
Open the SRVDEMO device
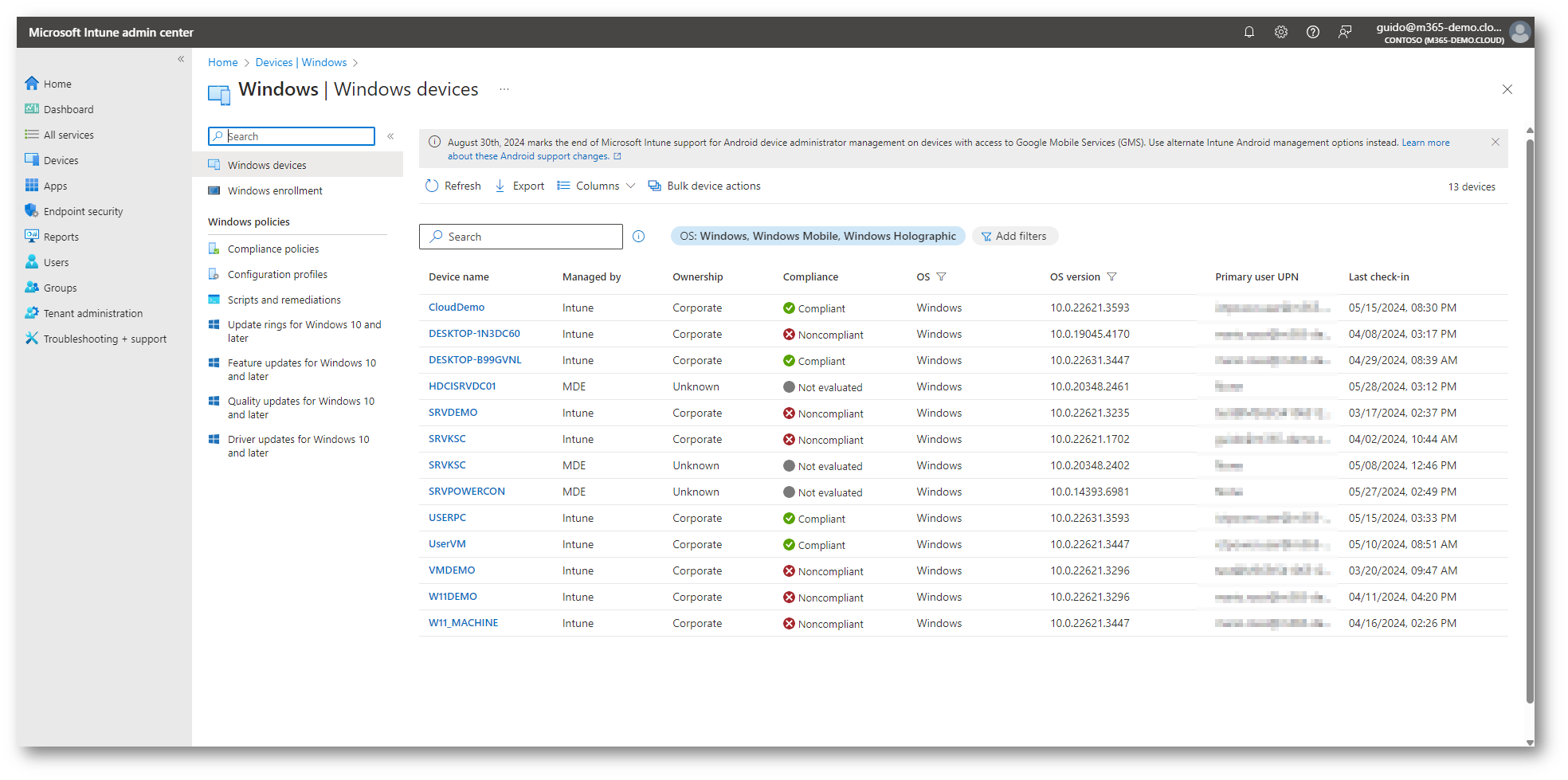point(453,412)
